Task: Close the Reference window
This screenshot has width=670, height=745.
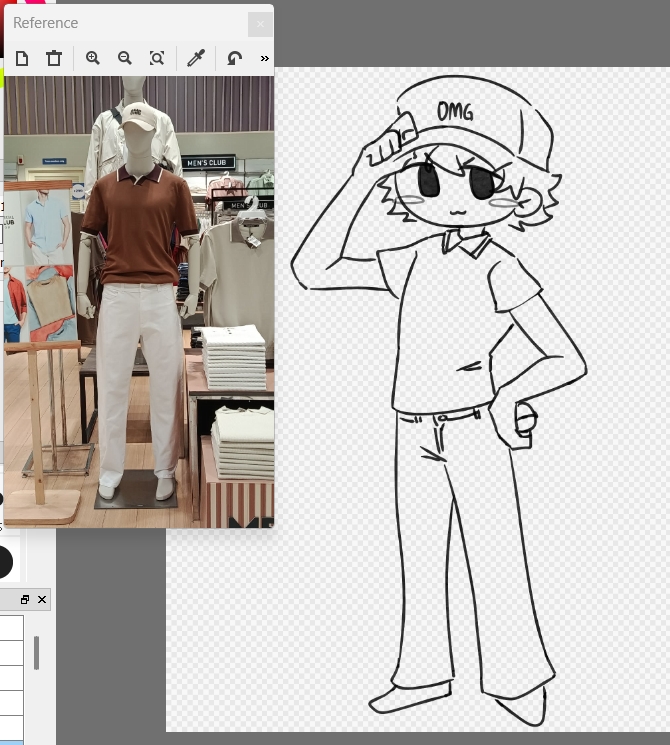Action: click(260, 23)
